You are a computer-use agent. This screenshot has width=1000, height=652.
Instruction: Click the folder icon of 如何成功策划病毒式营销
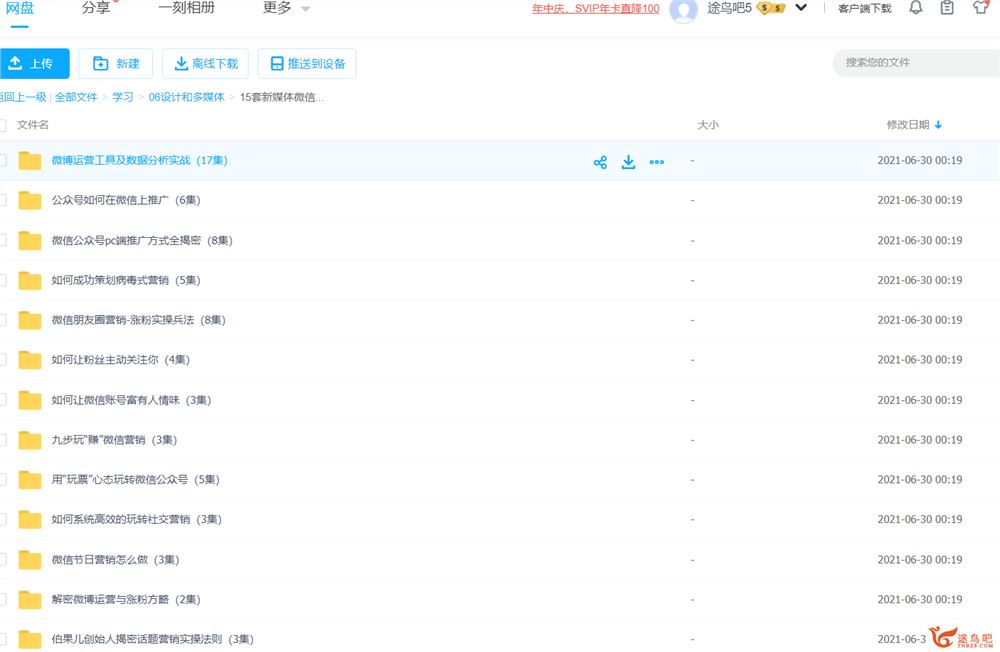[x=29, y=280]
